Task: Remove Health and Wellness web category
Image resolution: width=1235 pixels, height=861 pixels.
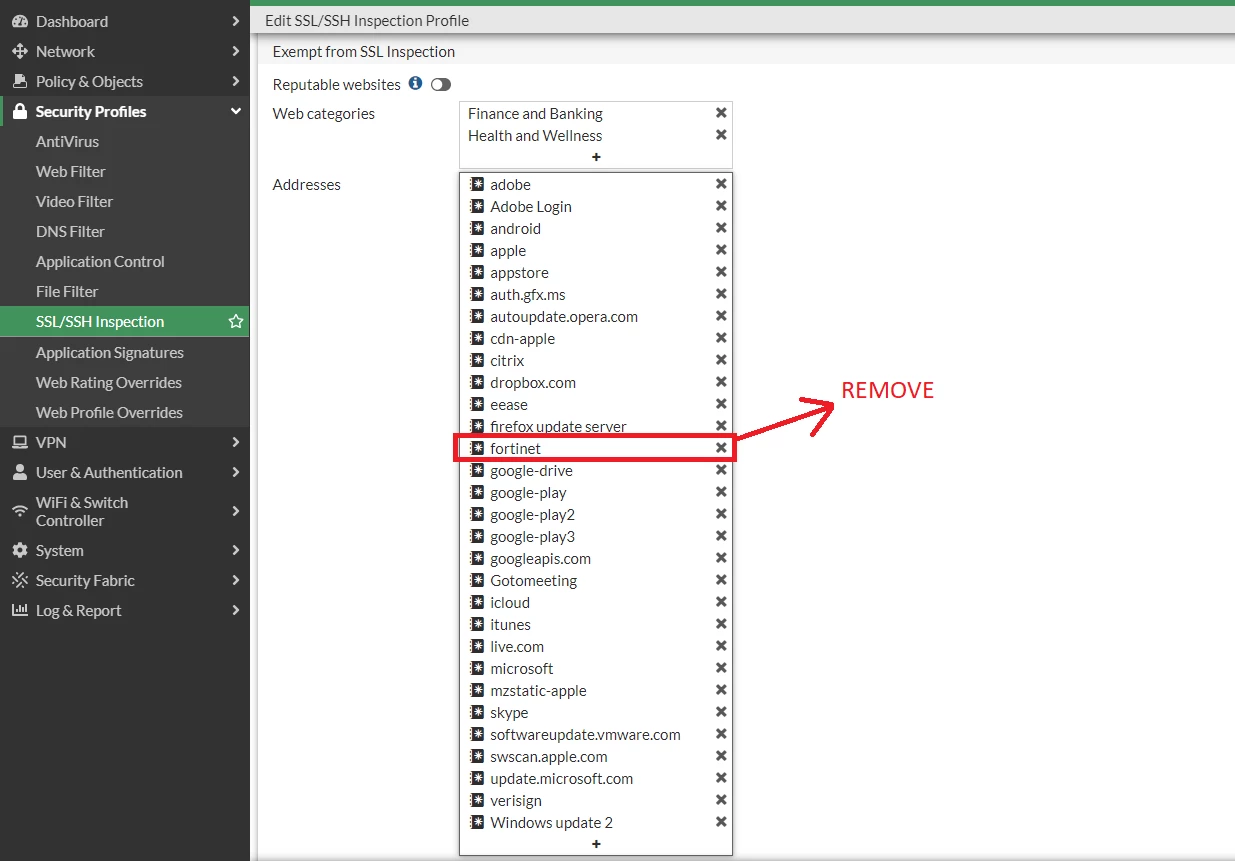Action: (721, 135)
